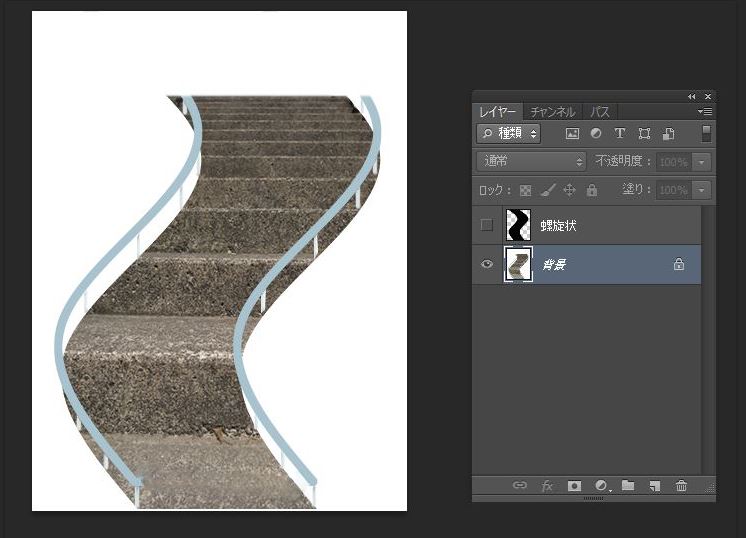Viewport: 746px width, 538px height.
Task: Open the fx layer style menu
Action: click(x=547, y=486)
